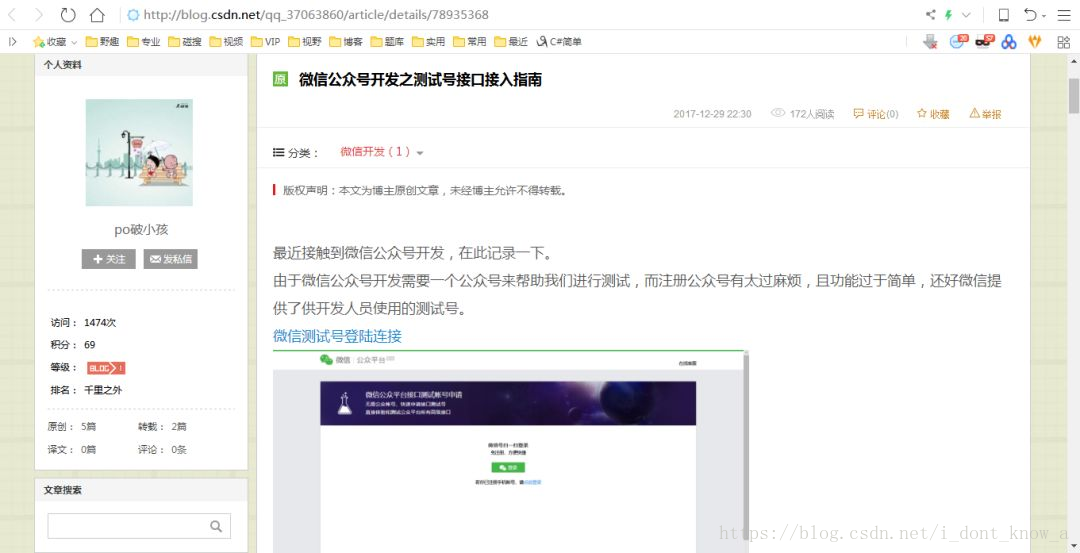This screenshot has width=1080, height=553.
Task: Open the browser hamburger menu
Action: tap(1063, 14)
